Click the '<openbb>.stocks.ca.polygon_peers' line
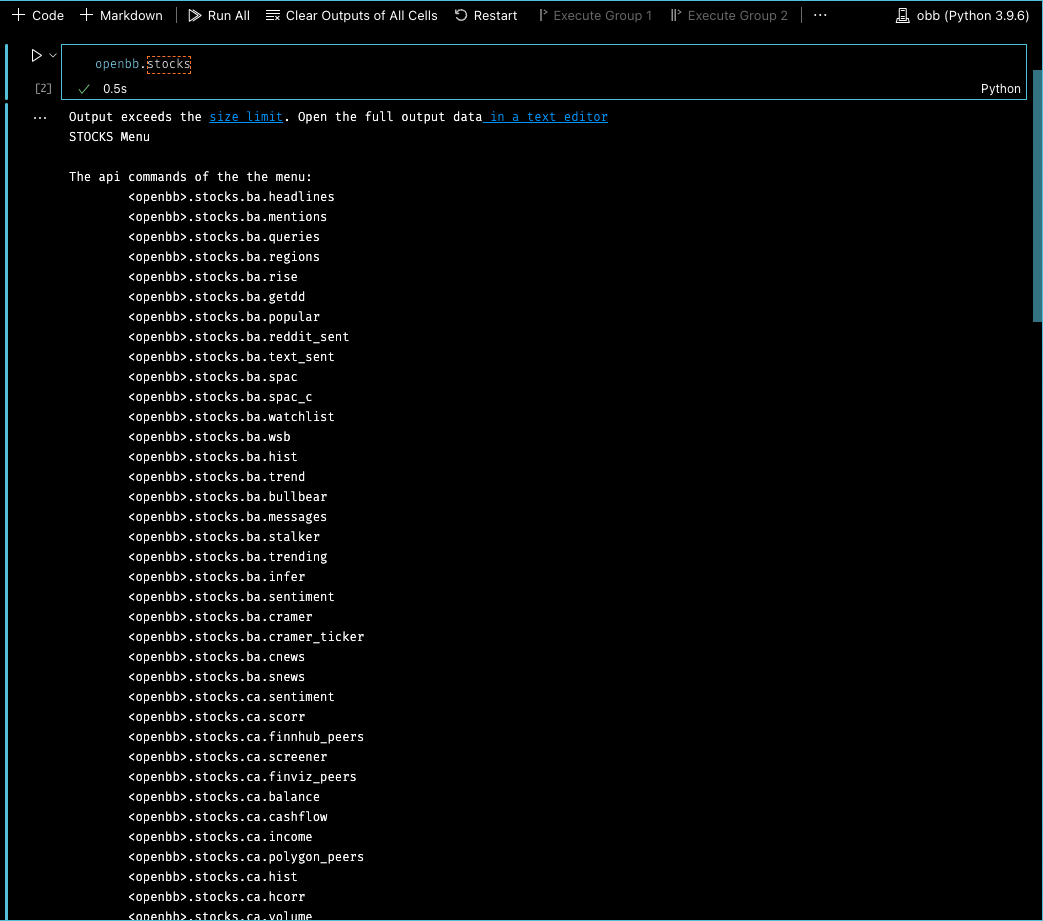 click(x=246, y=856)
